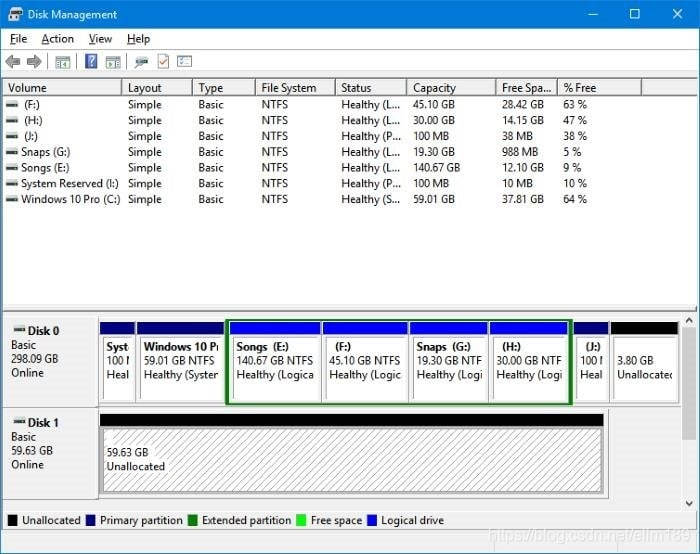
Task: Sort by Free Space column header
Action: click(x=527, y=87)
